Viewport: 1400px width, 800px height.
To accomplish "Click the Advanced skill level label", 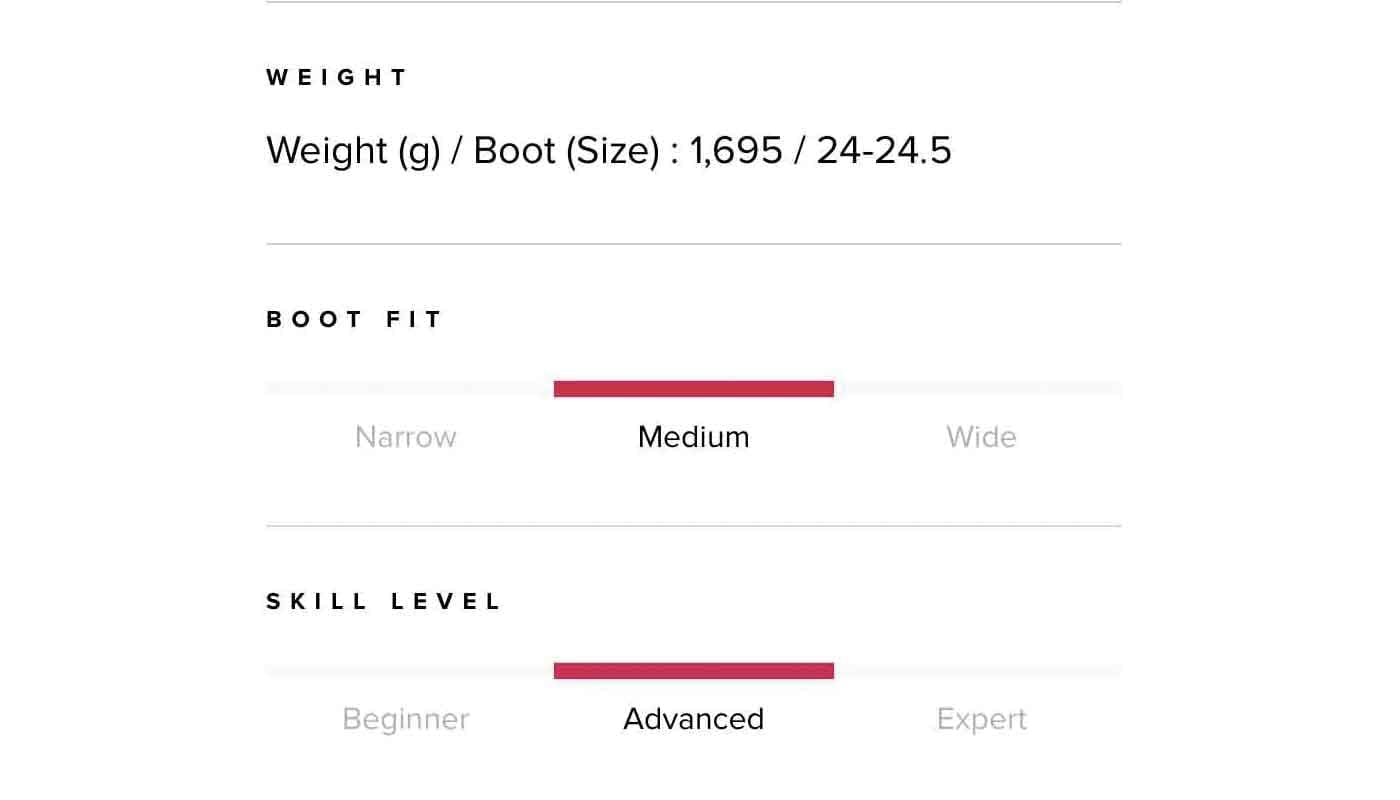I will point(693,719).
